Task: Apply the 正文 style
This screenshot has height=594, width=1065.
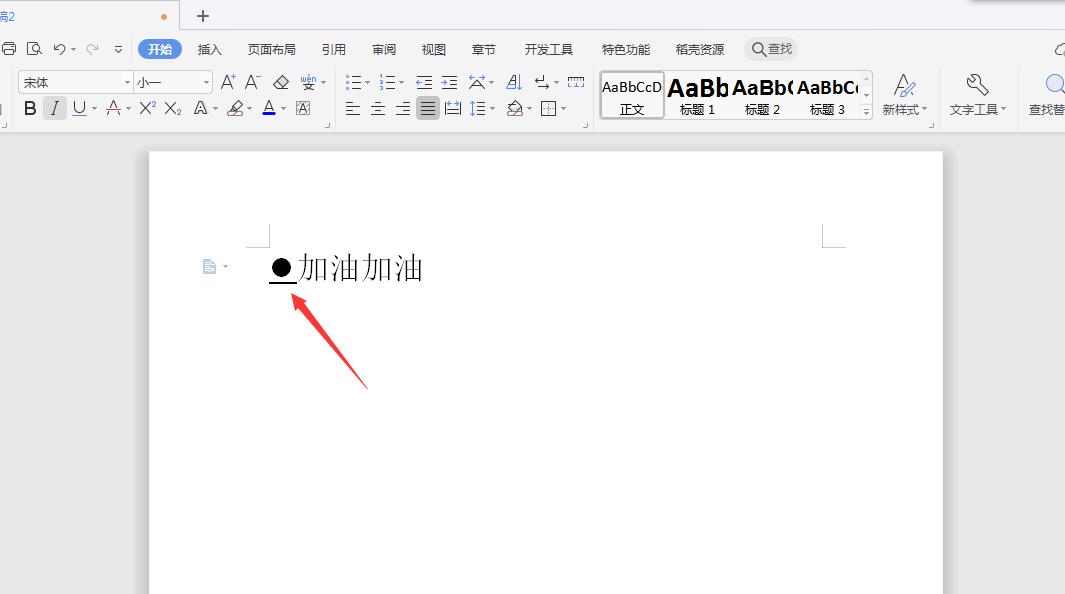Action: (631, 93)
